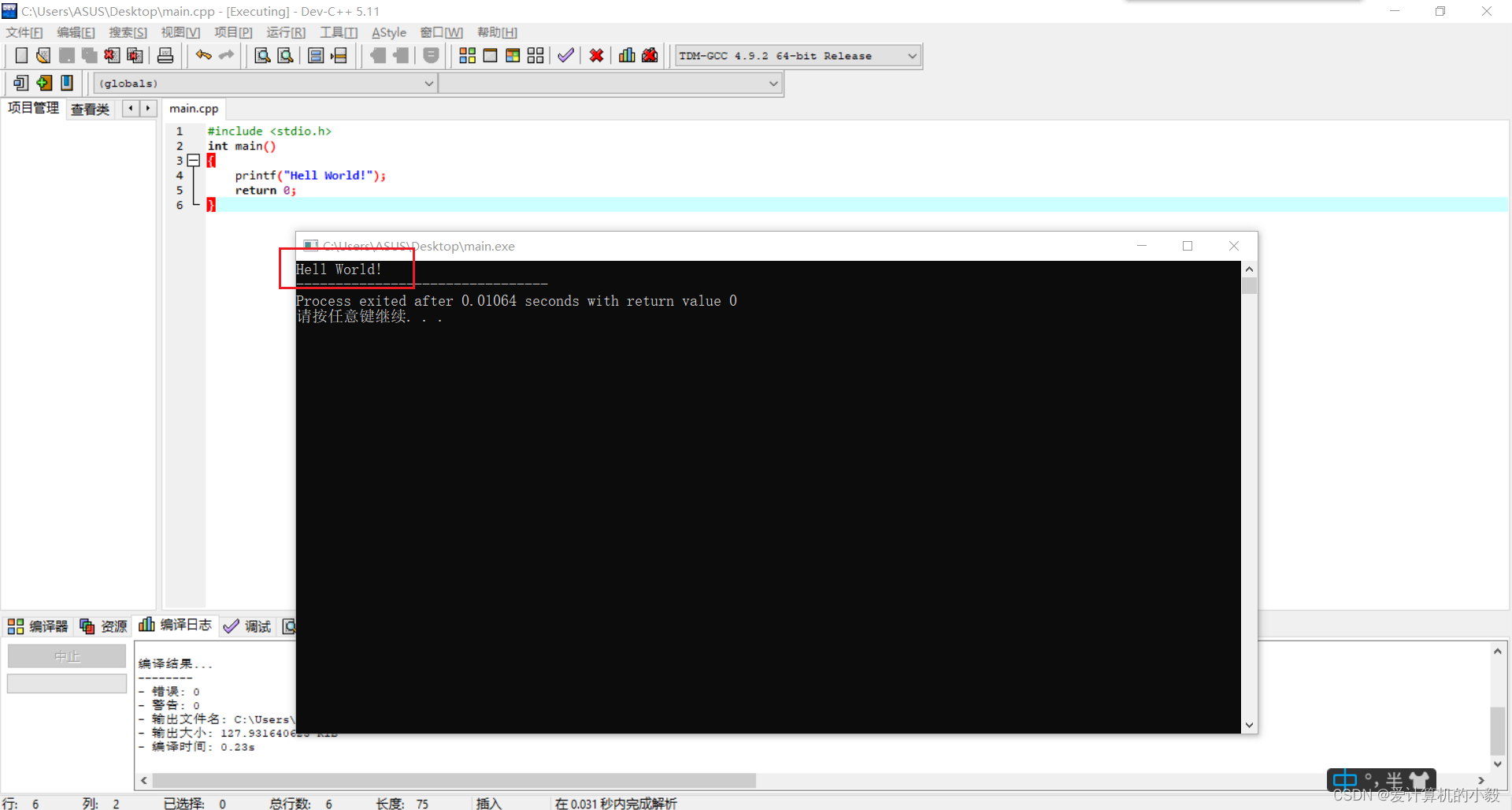Minimize the main.exe console window
This screenshot has width=1512, height=810.
coord(1142,246)
